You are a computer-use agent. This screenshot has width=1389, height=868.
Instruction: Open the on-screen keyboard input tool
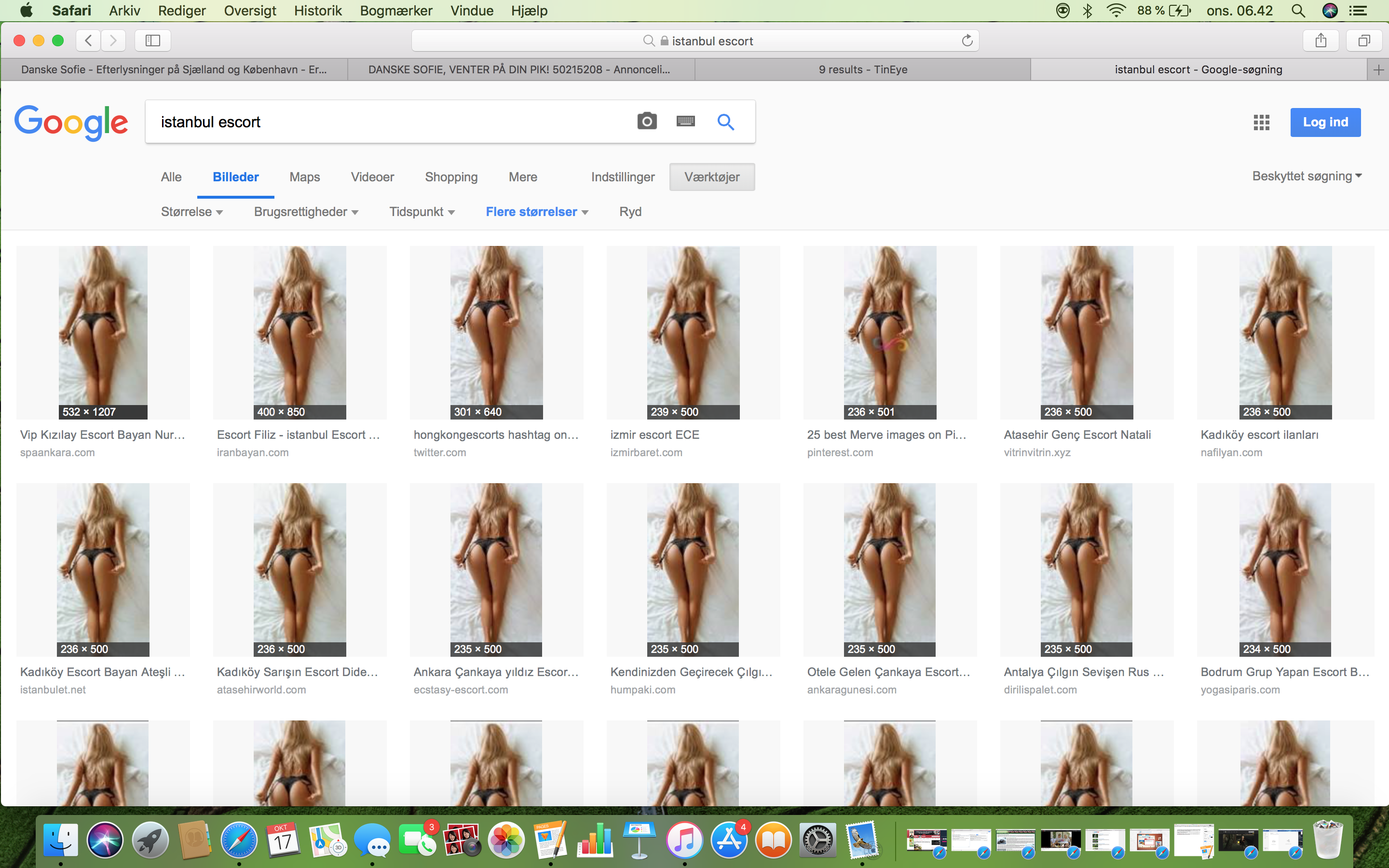685,121
